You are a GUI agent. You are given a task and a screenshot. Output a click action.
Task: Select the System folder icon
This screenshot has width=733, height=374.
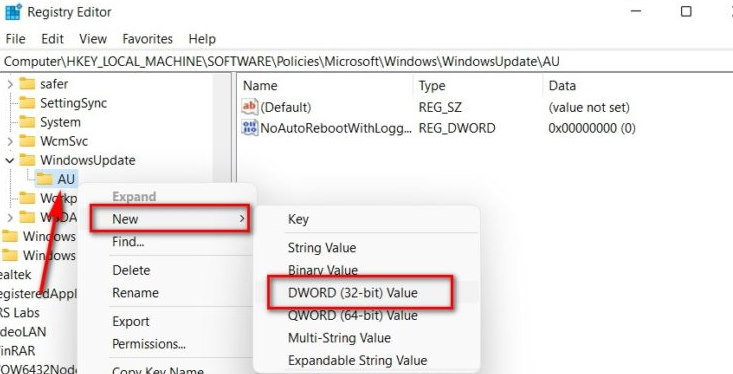click(28, 122)
